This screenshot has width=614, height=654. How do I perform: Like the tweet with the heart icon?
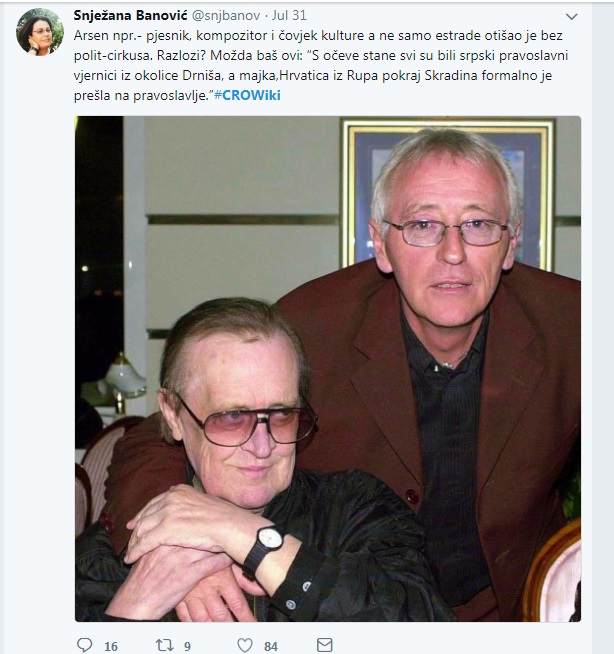(x=245, y=645)
